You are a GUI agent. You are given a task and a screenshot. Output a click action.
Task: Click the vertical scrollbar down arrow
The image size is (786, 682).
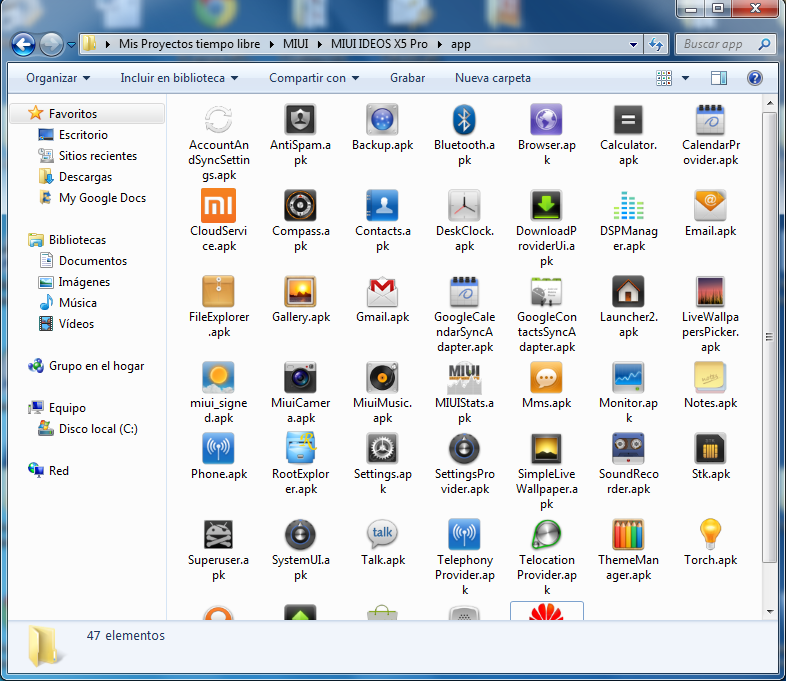point(769,612)
